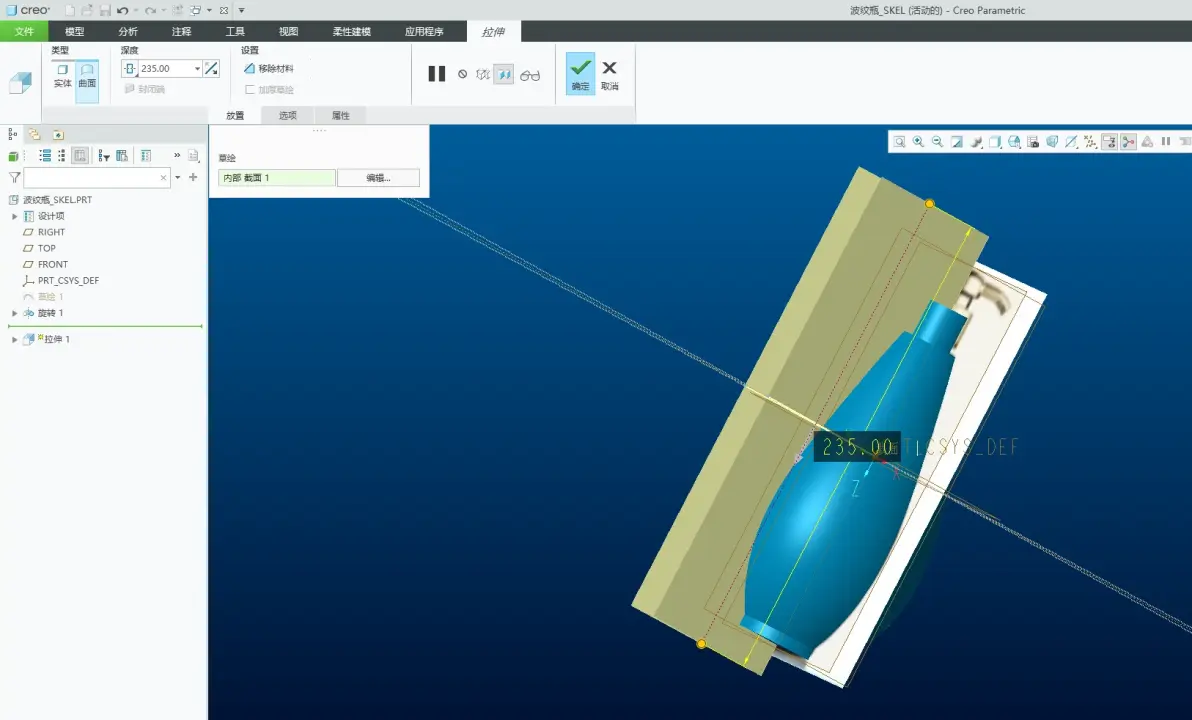Open the 分析 ribbon tab
1192x720 pixels.
[128, 31]
